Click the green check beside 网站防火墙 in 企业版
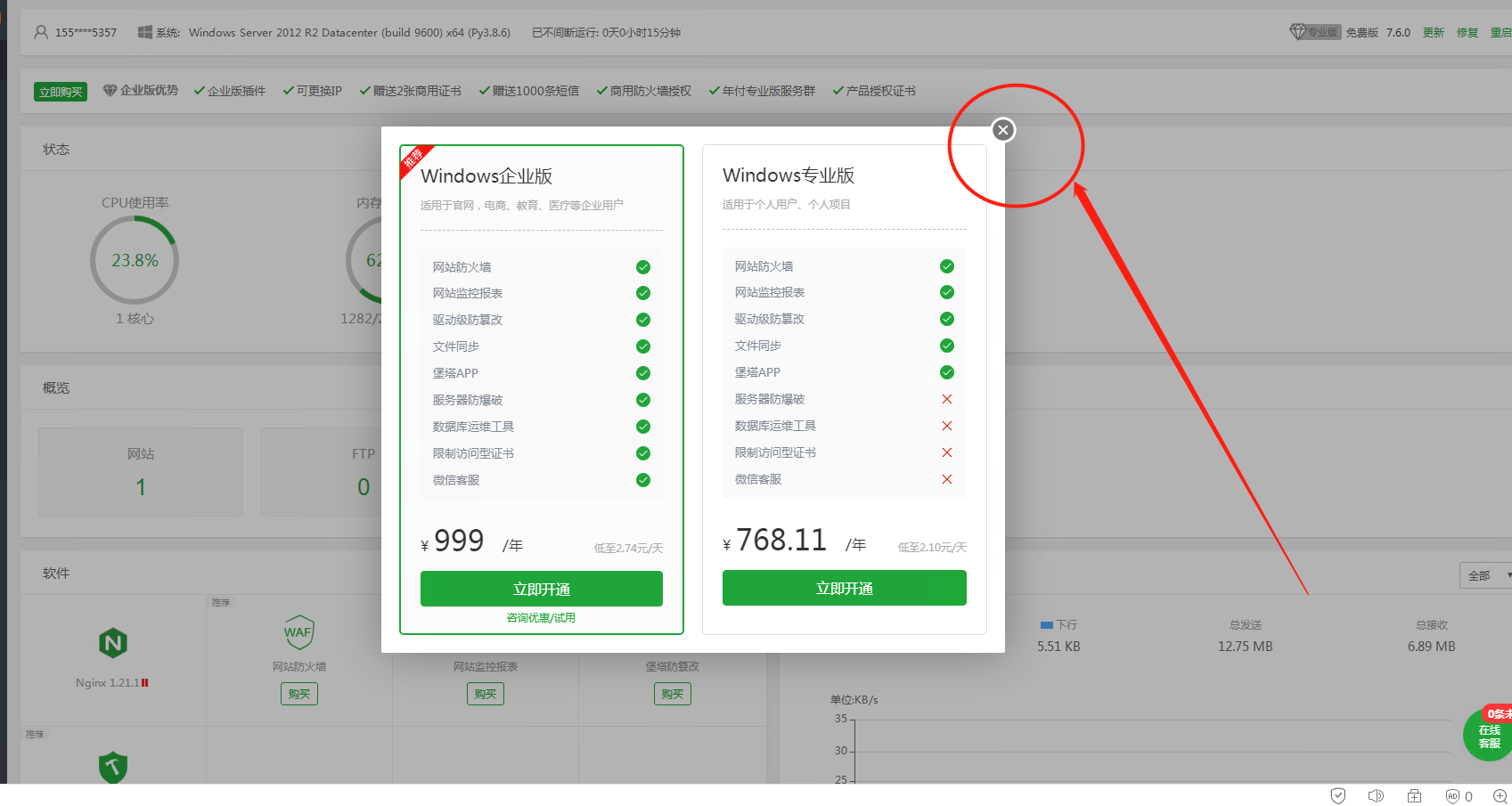Image resolution: width=1512 pixels, height=806 pixels. pyautogui.click(x=643, y=267)
